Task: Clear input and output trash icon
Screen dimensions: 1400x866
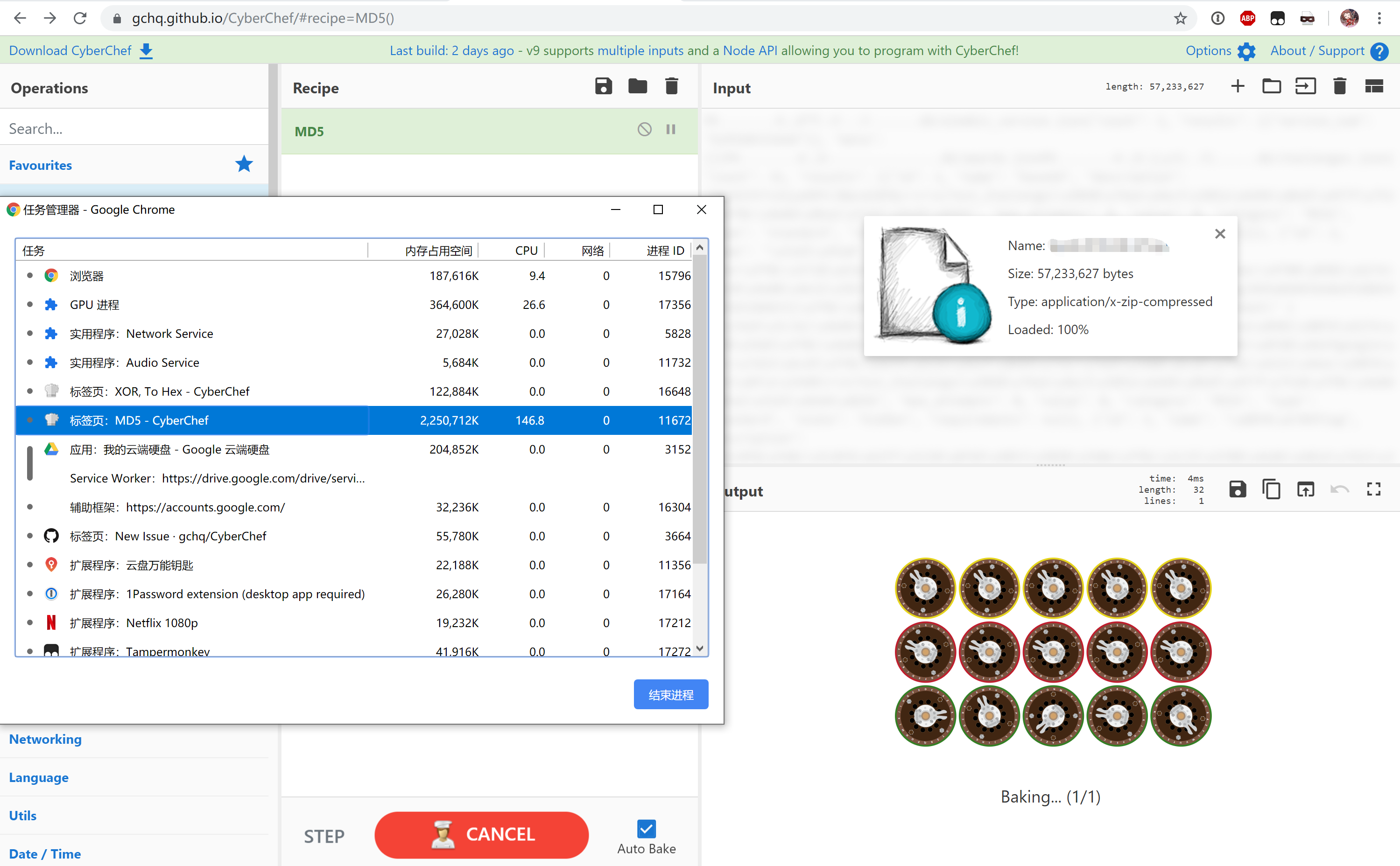Action: tap(1340, 86)
